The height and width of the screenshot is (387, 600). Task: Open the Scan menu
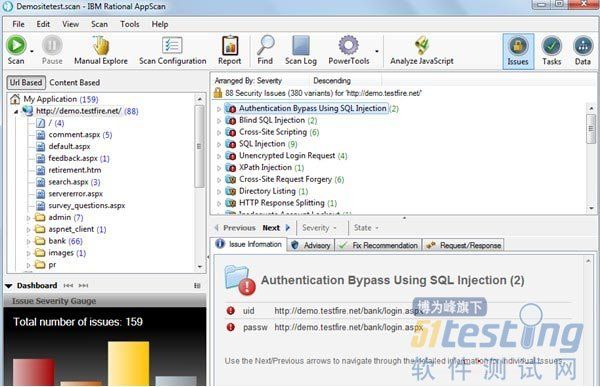[x=99, y=24]
